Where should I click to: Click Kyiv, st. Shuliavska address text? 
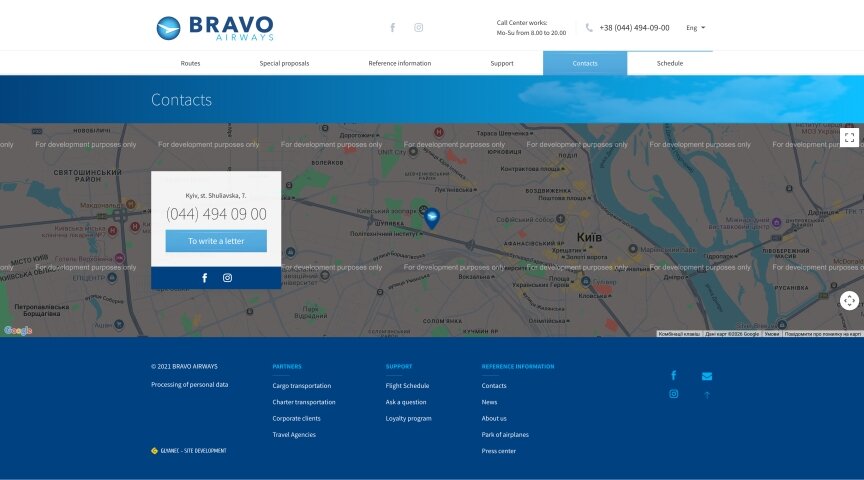[216, 196]
